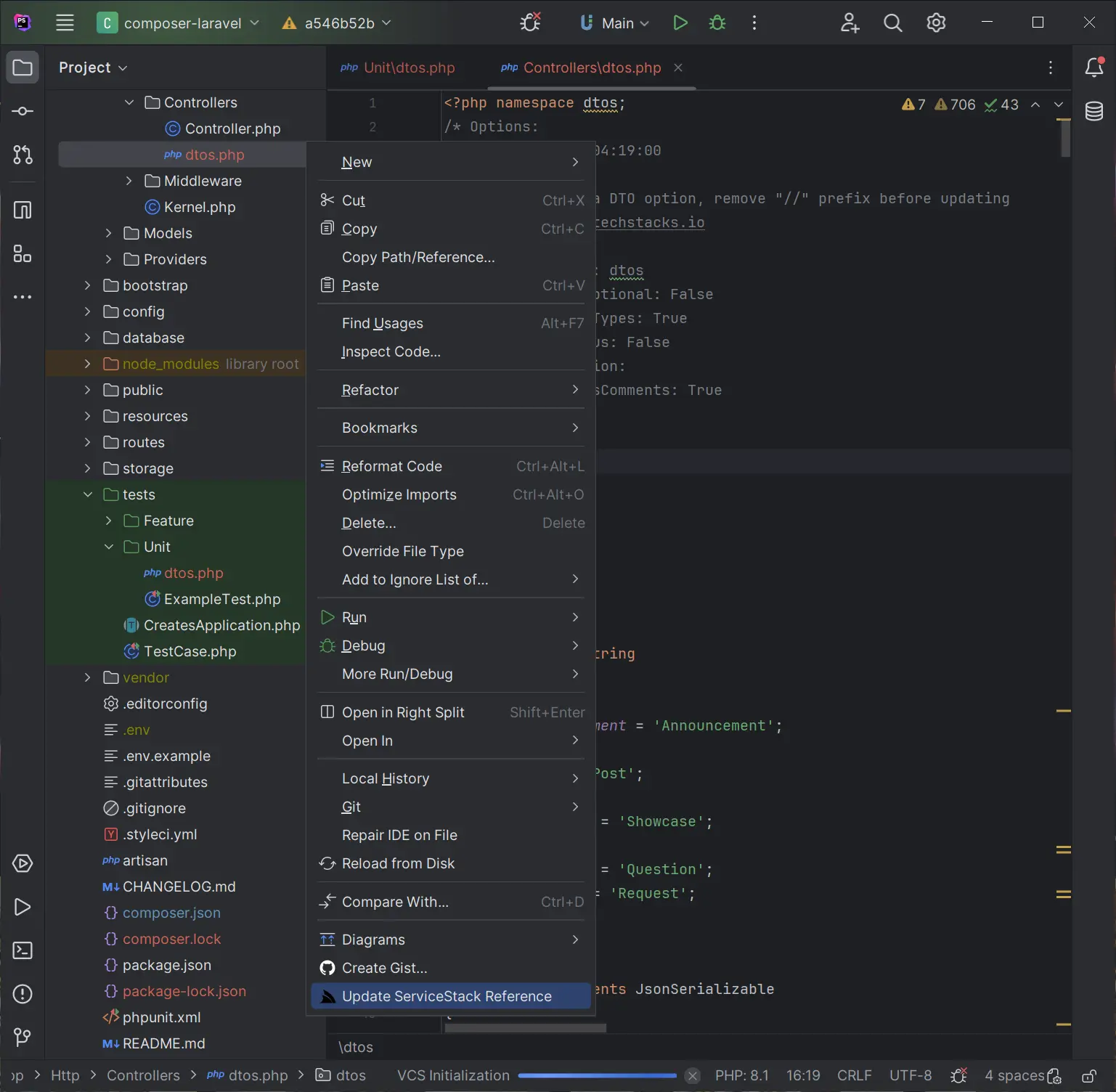Open Code With Me user icon
Image resolution: width=1116 pixels, height=1092 pixels.
850,23
